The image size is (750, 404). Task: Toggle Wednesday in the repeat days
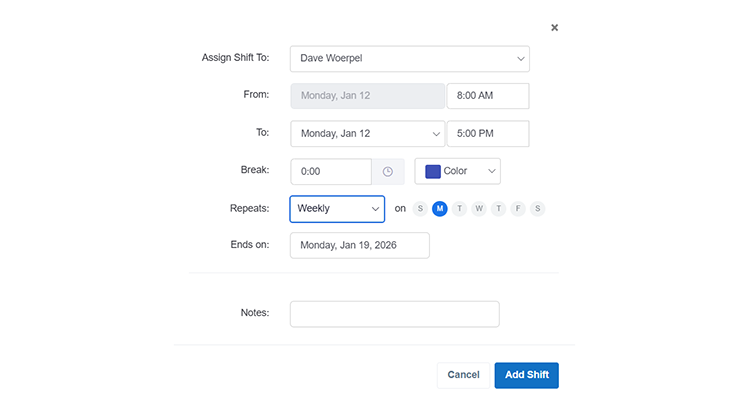[x=479, y=209]
